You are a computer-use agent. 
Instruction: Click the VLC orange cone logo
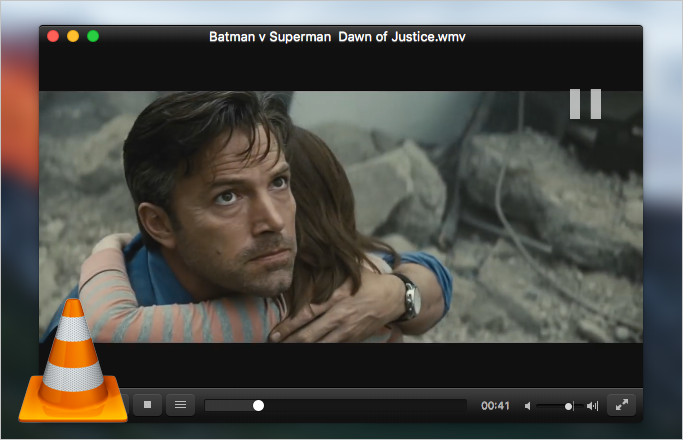[73, 361]
